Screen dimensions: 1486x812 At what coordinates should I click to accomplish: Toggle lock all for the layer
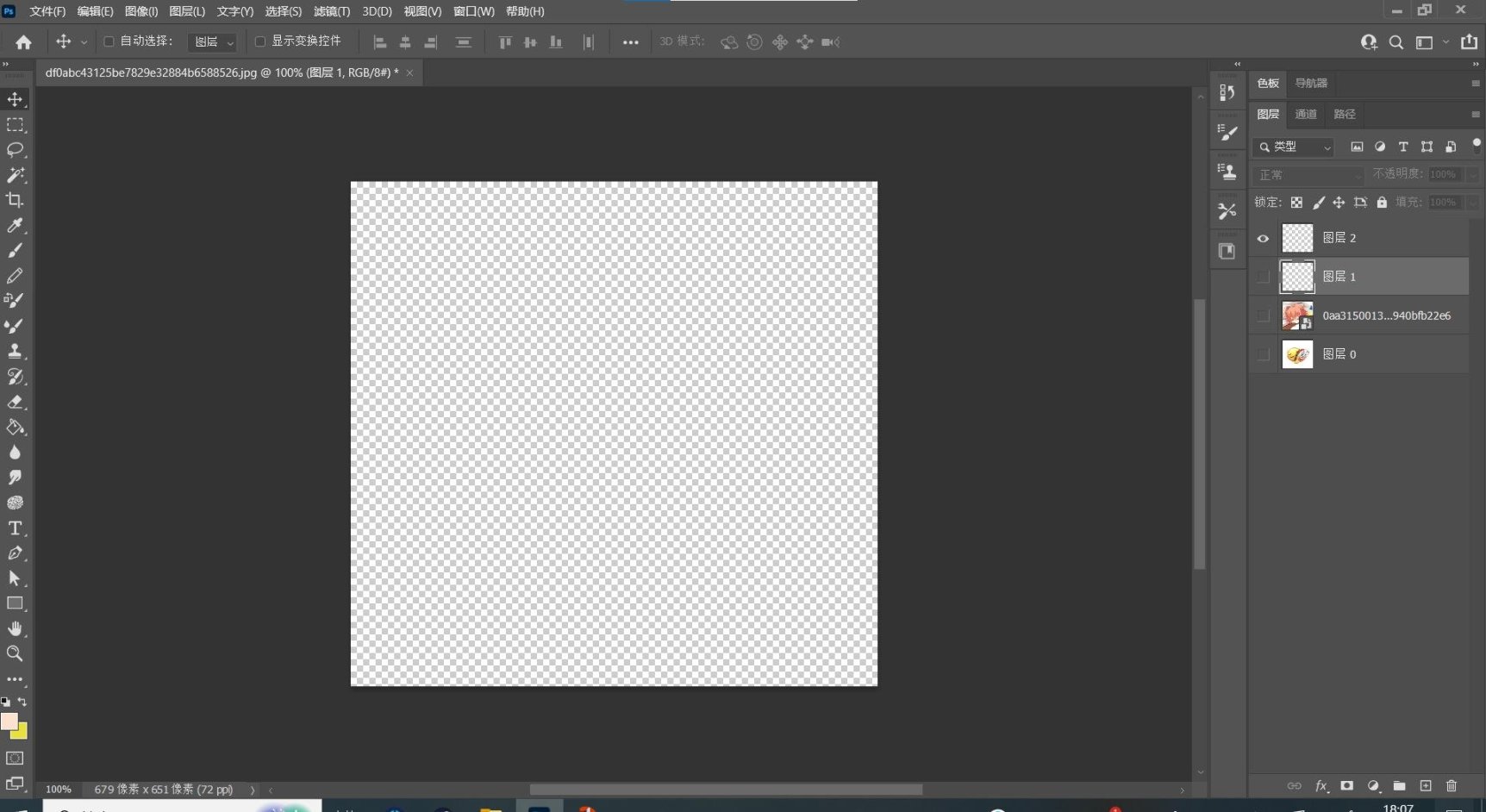1382,203
